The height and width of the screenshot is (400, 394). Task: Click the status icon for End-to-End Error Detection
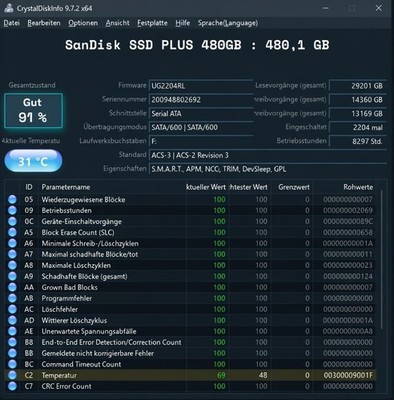(x=12, y=342)
